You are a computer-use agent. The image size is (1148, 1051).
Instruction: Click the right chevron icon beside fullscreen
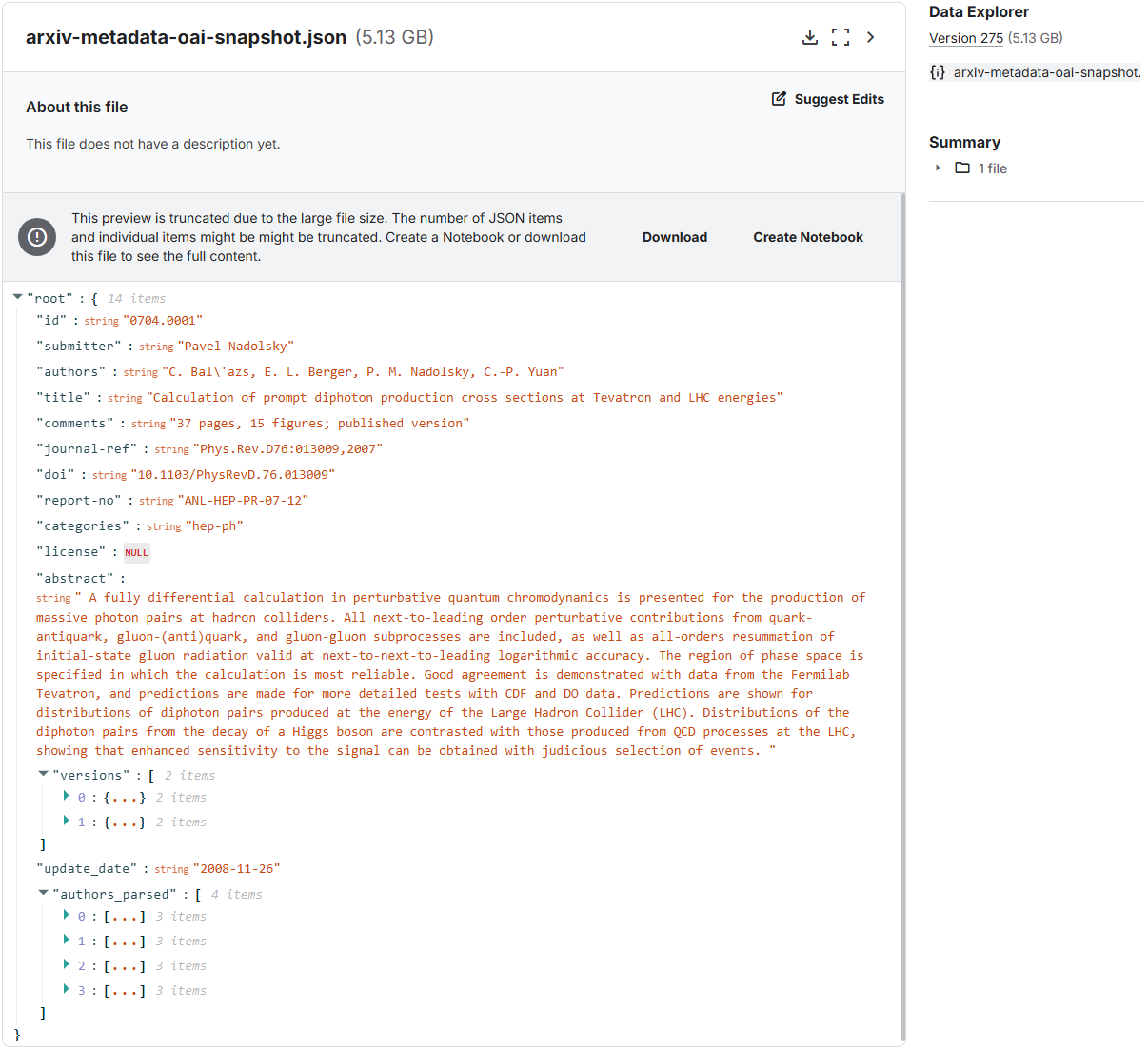point(871,37)
